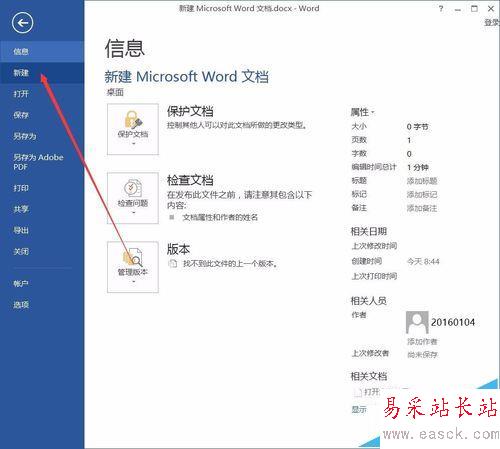Screen dimensions: 500x449
Task: Click the document title 新建 Microsoft Word 文档
Action: [187, 76]
